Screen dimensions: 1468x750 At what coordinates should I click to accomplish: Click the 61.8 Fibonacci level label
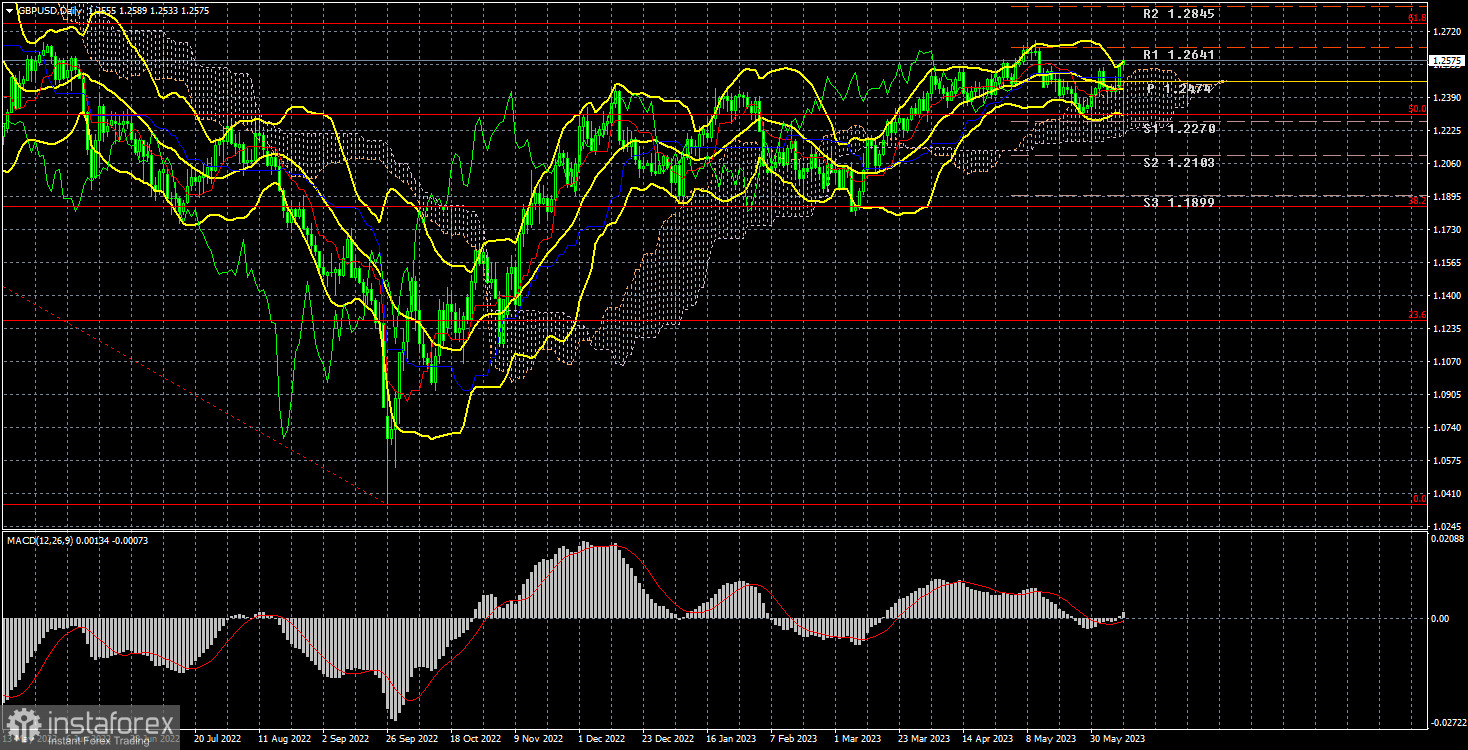point(1417,18)
